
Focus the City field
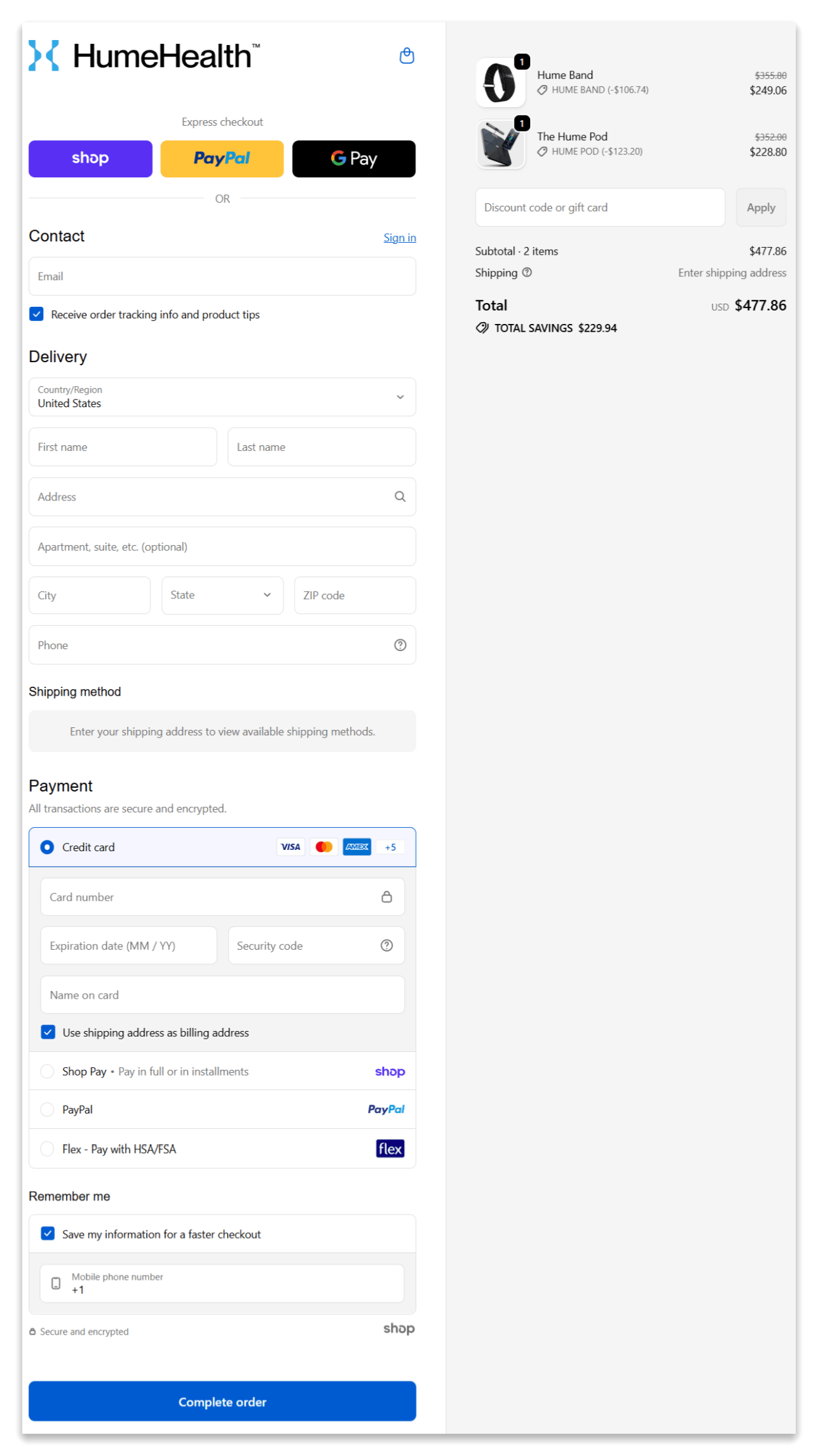tap(90, 595)
